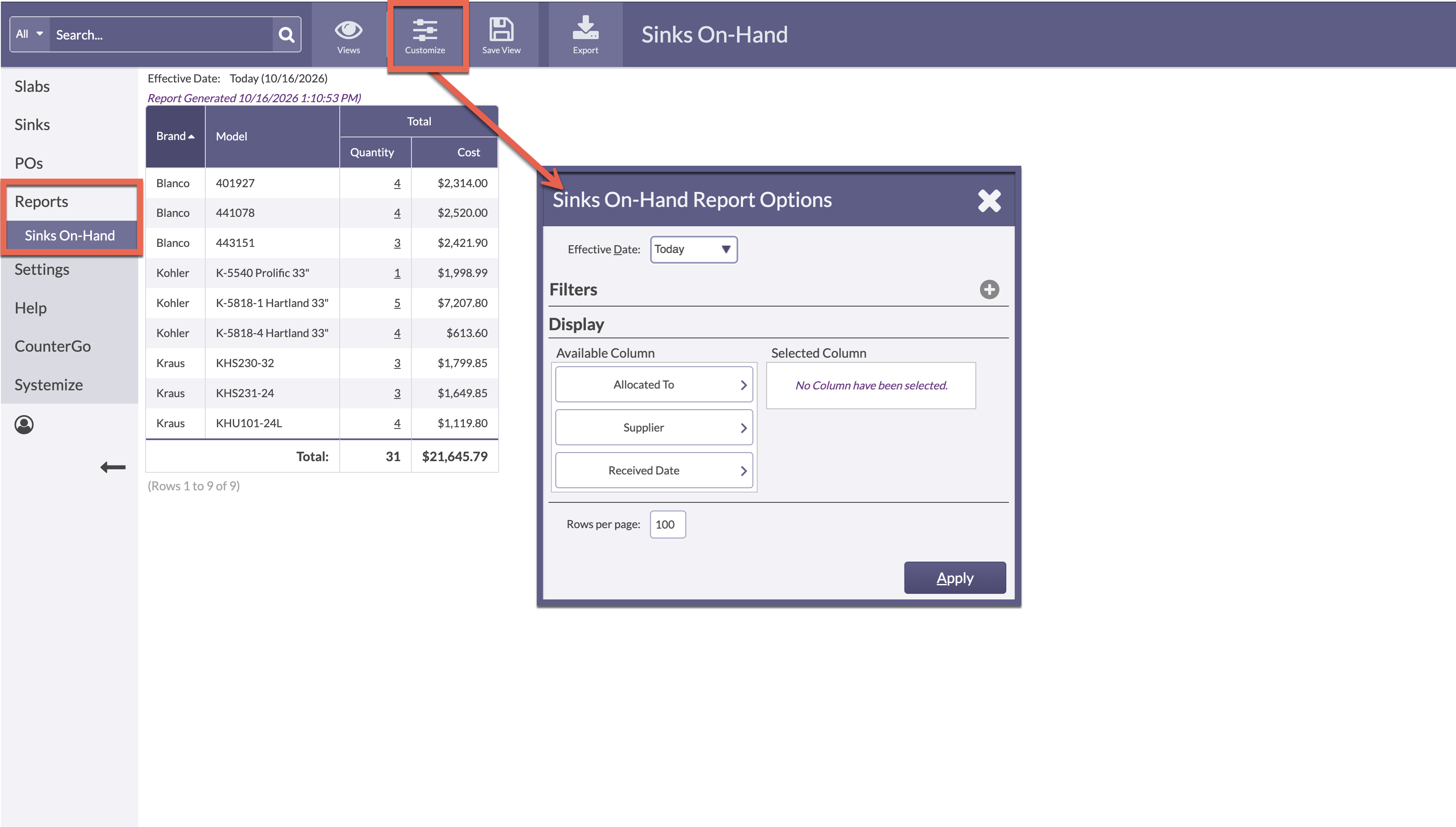Open the Help menu item
1456x827 pixels.
(30, 308)
